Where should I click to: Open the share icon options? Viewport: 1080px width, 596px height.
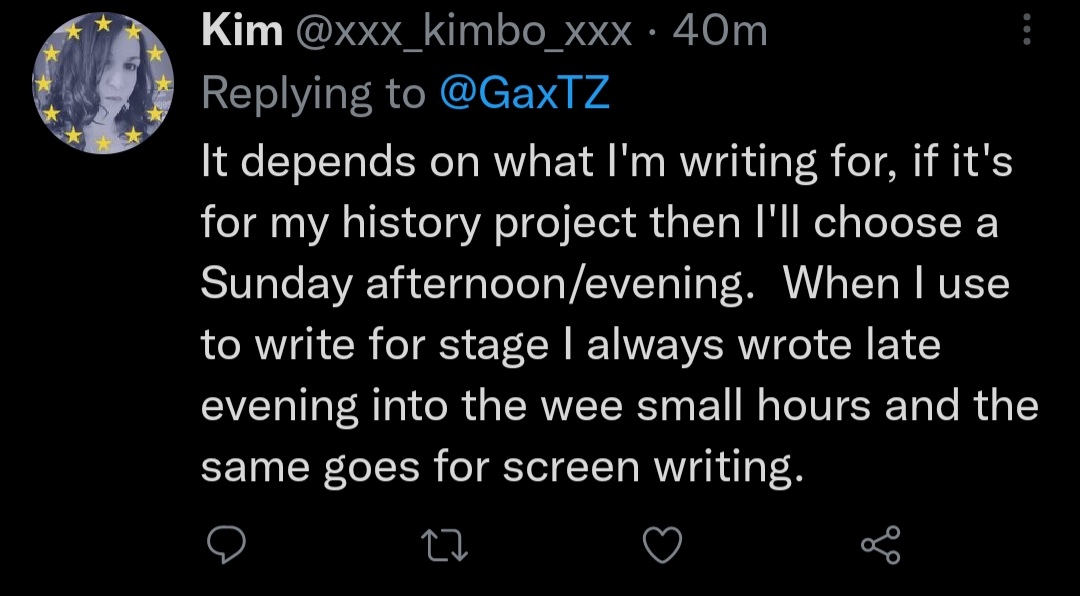(880, 545)
